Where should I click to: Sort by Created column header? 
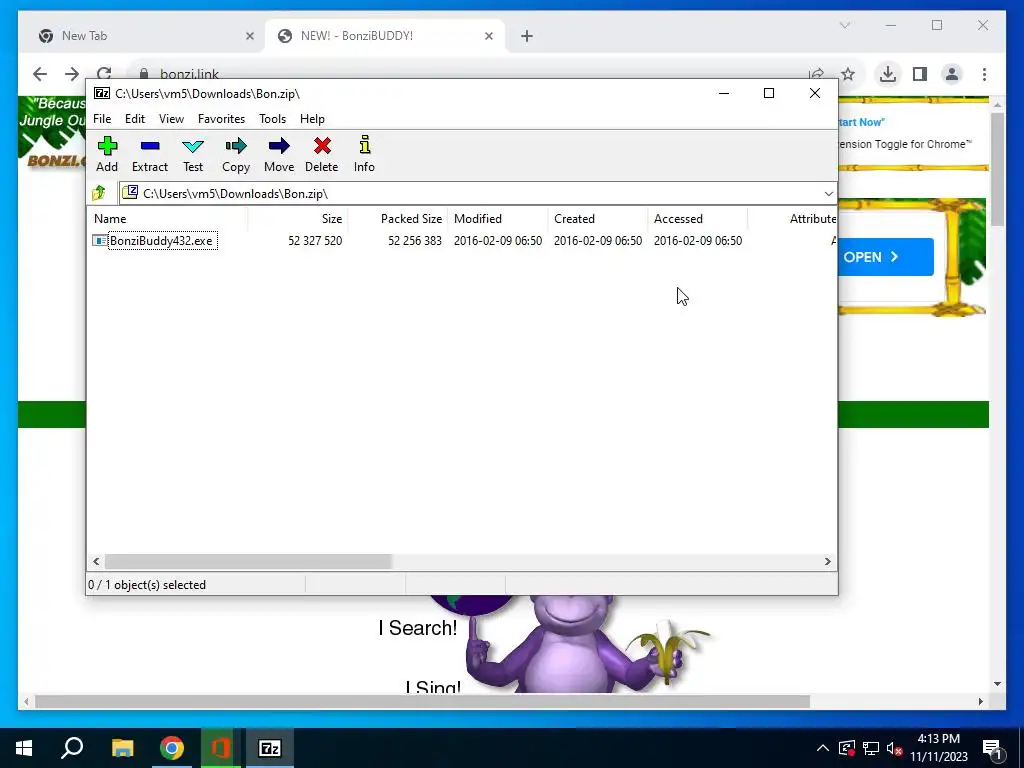pos(598,219)
